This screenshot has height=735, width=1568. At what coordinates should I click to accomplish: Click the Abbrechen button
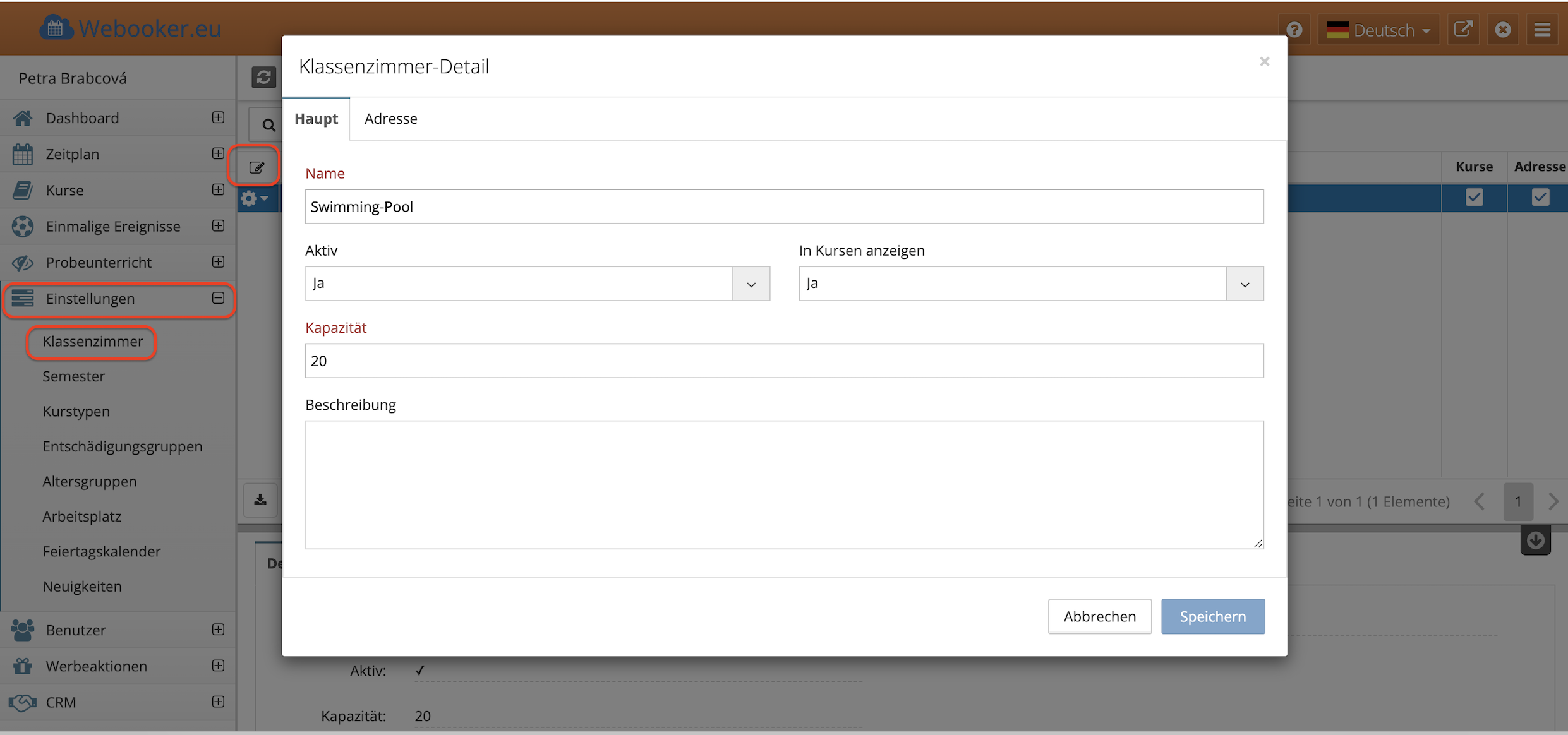(1099, 616)
